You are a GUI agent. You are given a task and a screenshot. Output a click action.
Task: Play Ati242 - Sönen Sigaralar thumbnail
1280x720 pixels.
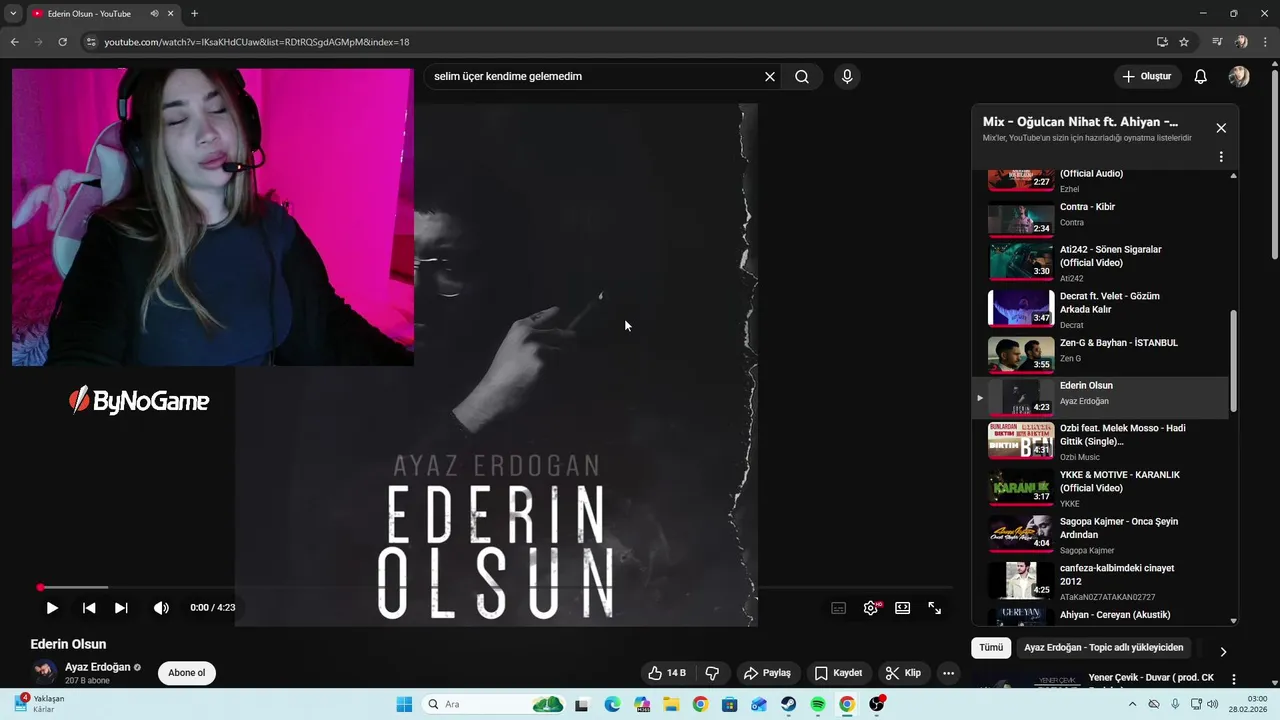click(x=1021, y=261)
